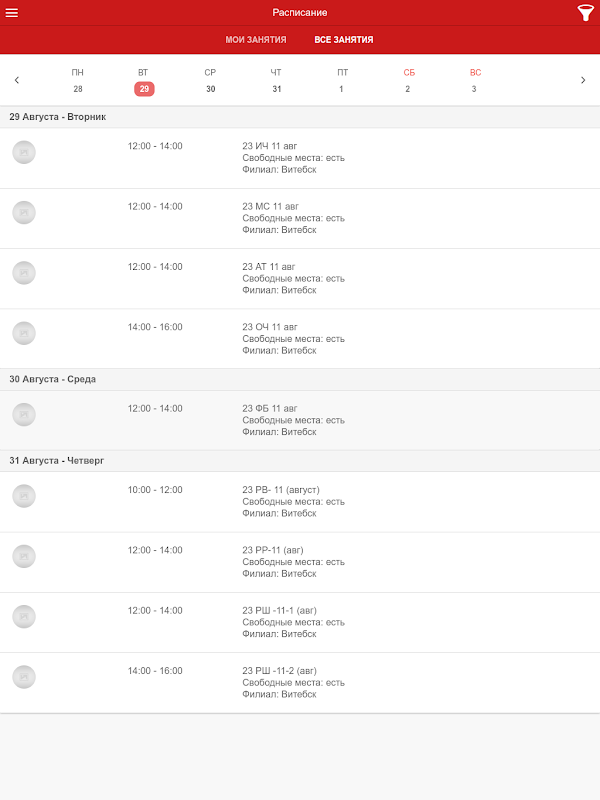Click avatar icon of 23 МС 11 авг class

tap(24, 212)
